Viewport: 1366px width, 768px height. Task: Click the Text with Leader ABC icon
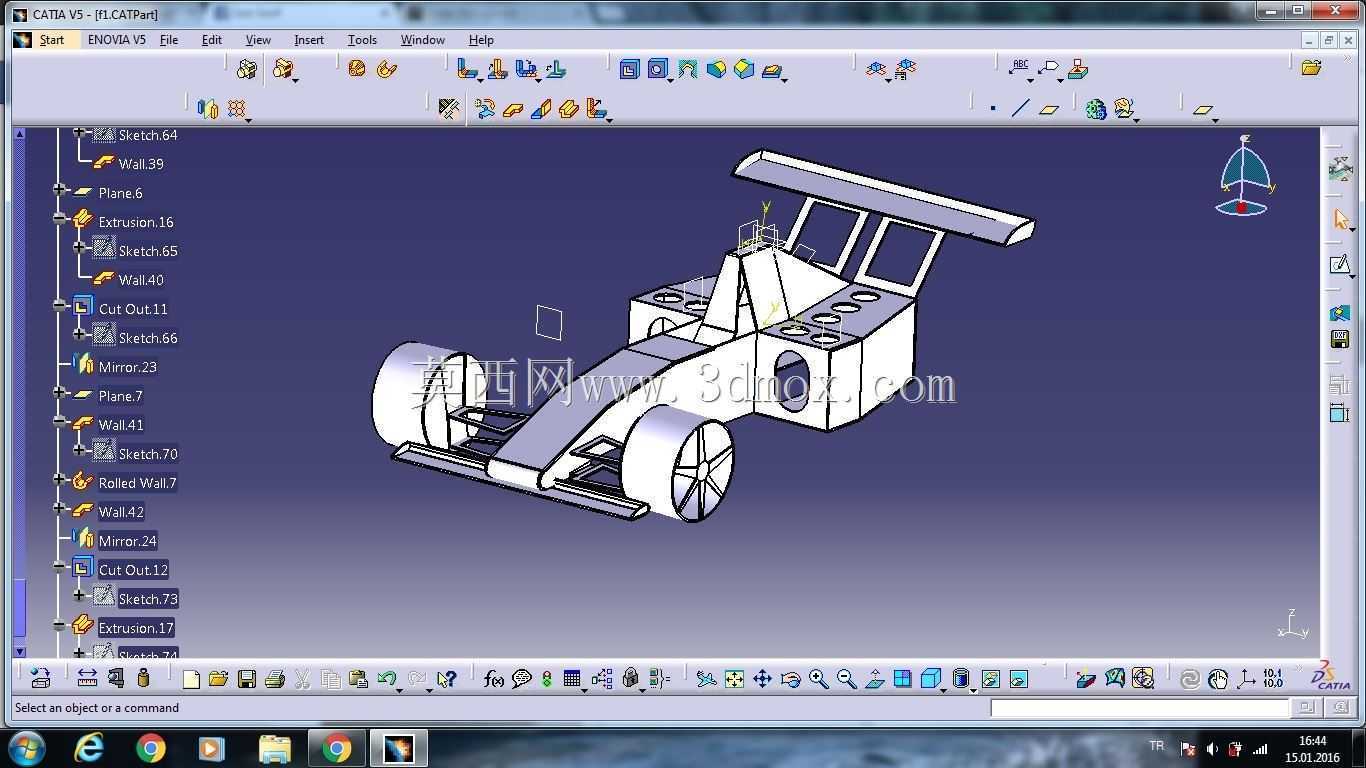[1020, 67]
